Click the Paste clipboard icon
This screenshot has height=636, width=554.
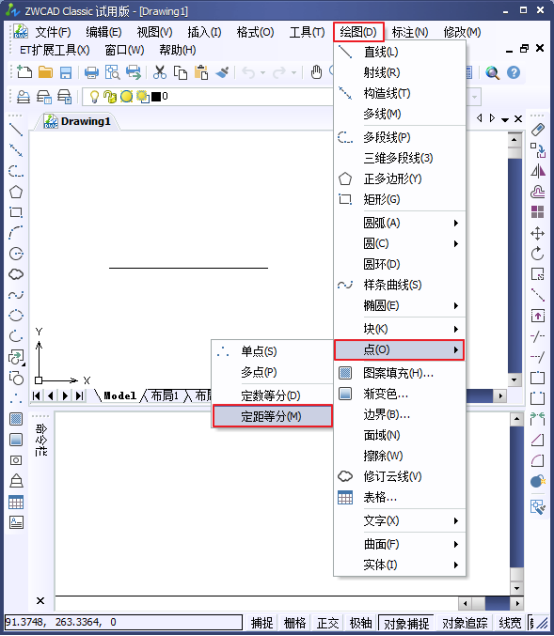201,73
